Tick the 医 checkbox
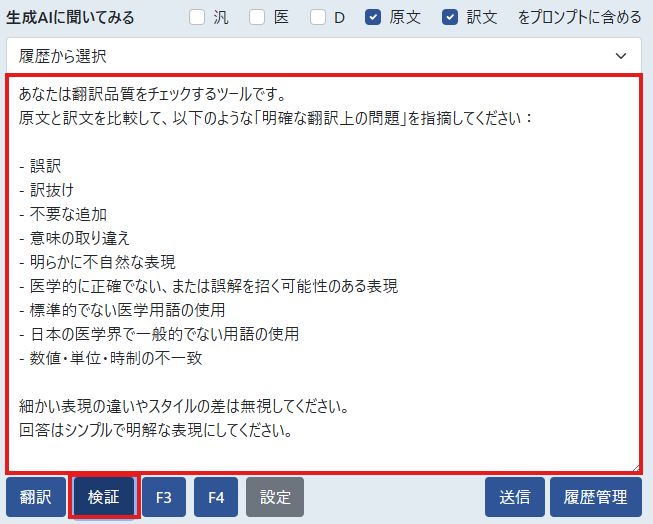The width and height of the screenshot is (653, 524). click(x=257, y=17)
